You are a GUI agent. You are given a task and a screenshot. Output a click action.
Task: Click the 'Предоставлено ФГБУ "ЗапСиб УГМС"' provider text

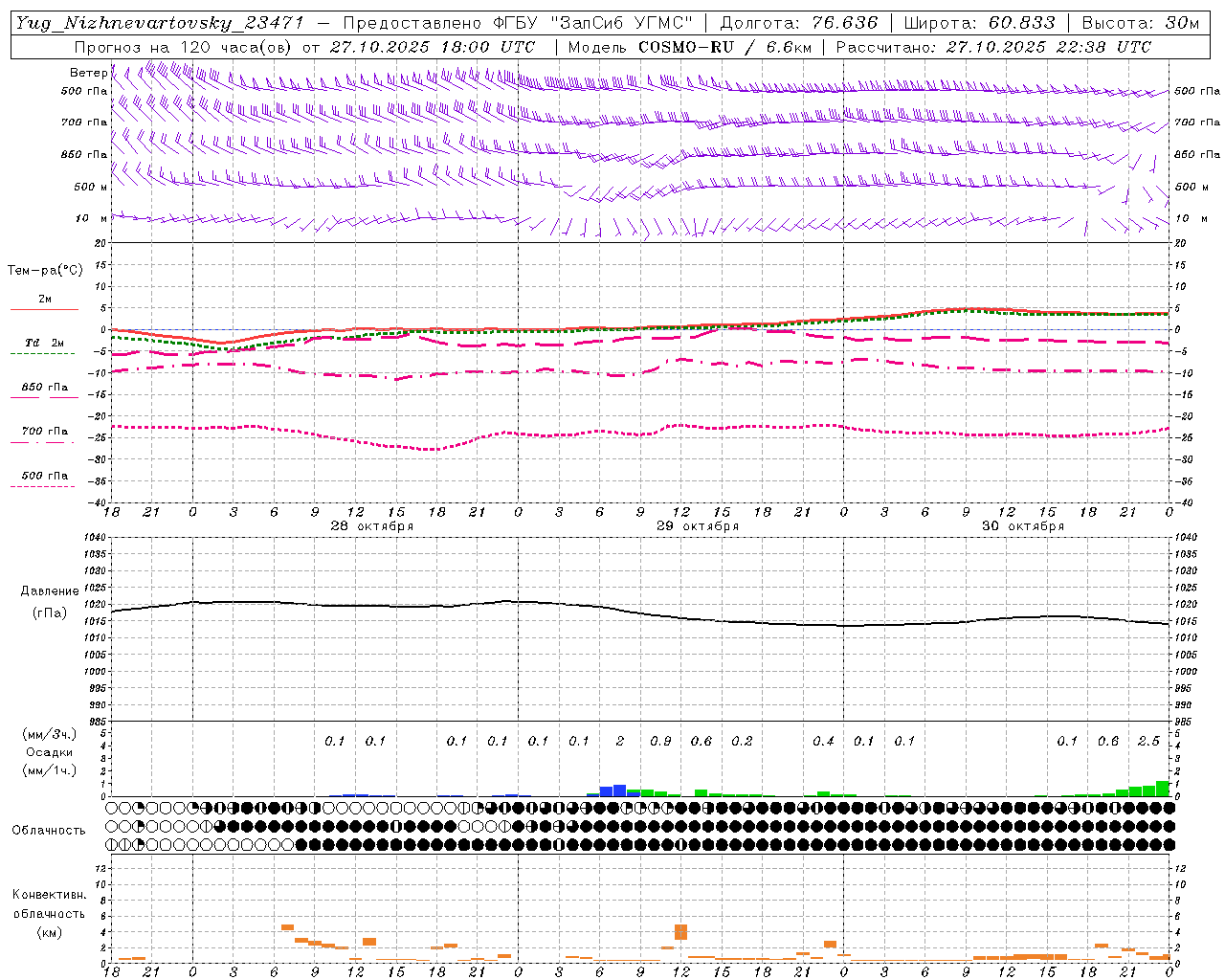(518, 23)
